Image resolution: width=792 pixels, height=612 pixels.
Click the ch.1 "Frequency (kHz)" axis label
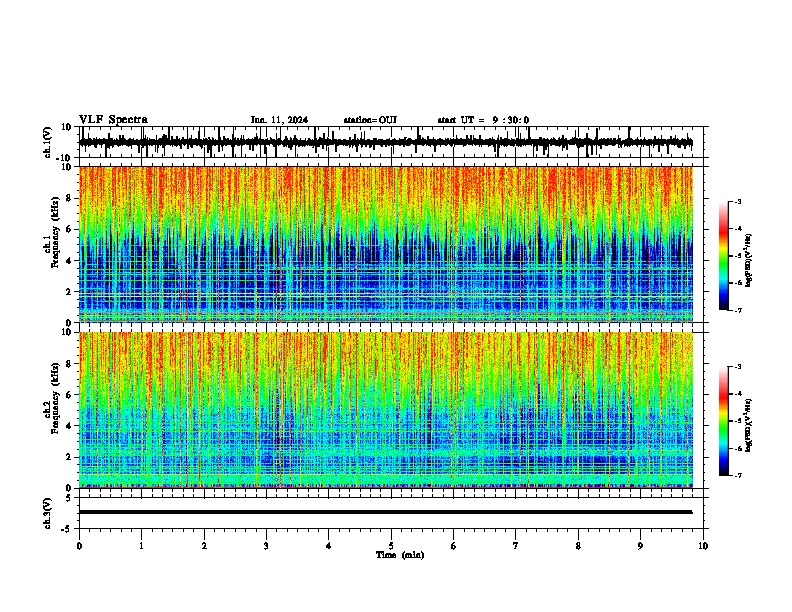(56, 232)
